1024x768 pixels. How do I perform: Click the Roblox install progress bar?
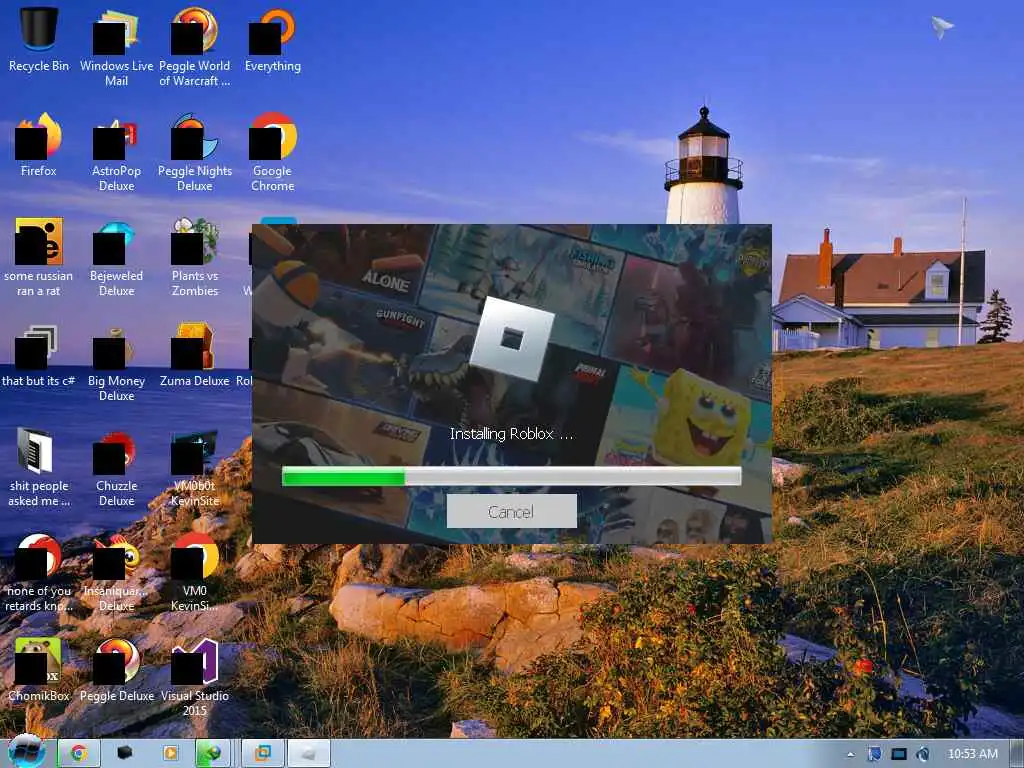511,477
